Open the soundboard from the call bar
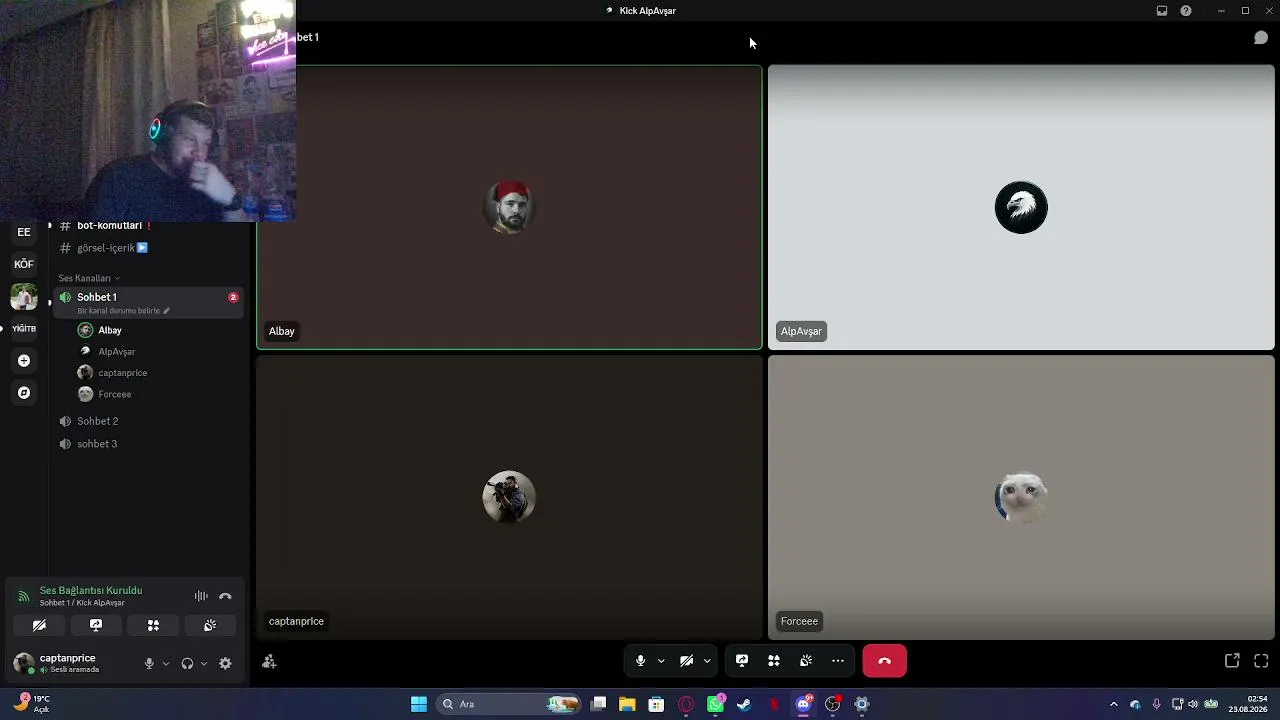 click(806, 661)
